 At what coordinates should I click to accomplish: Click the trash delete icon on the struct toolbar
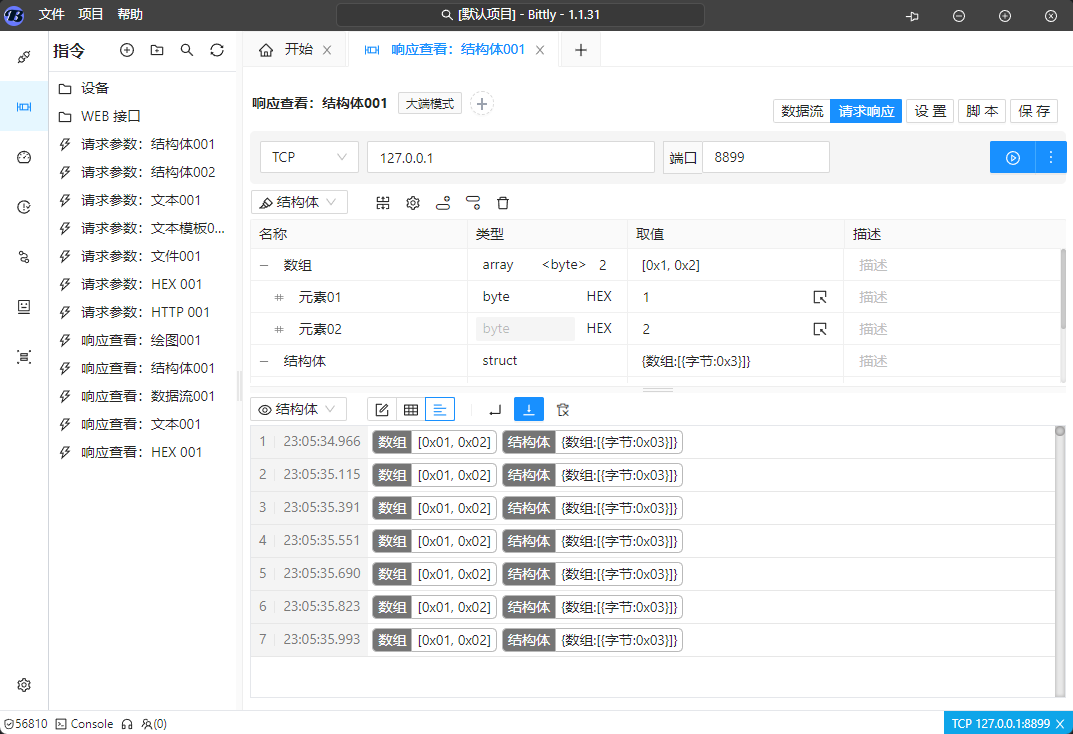coord(503,202)
